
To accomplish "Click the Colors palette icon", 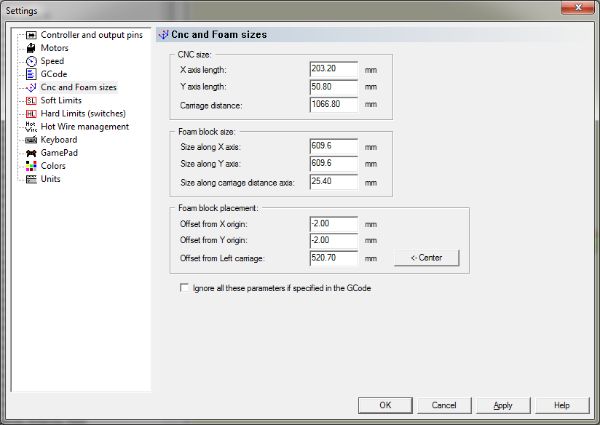I will pyautogui.click(x=31, y=166).
